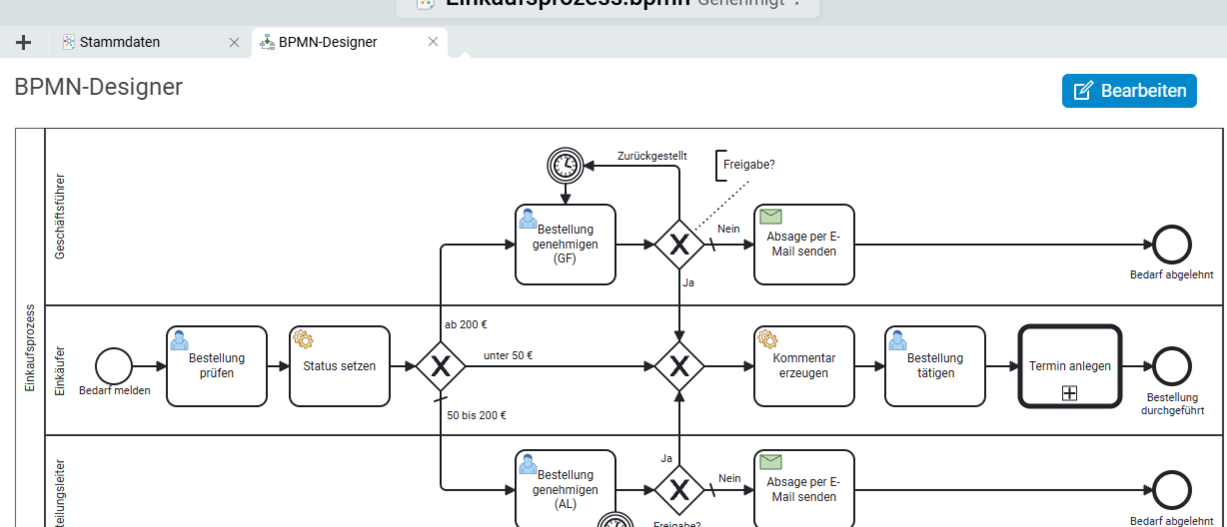Viewport: 1227px width, 527px height.
Task: Select the Geschäftsführer lane label
Action: pos(59,217)
